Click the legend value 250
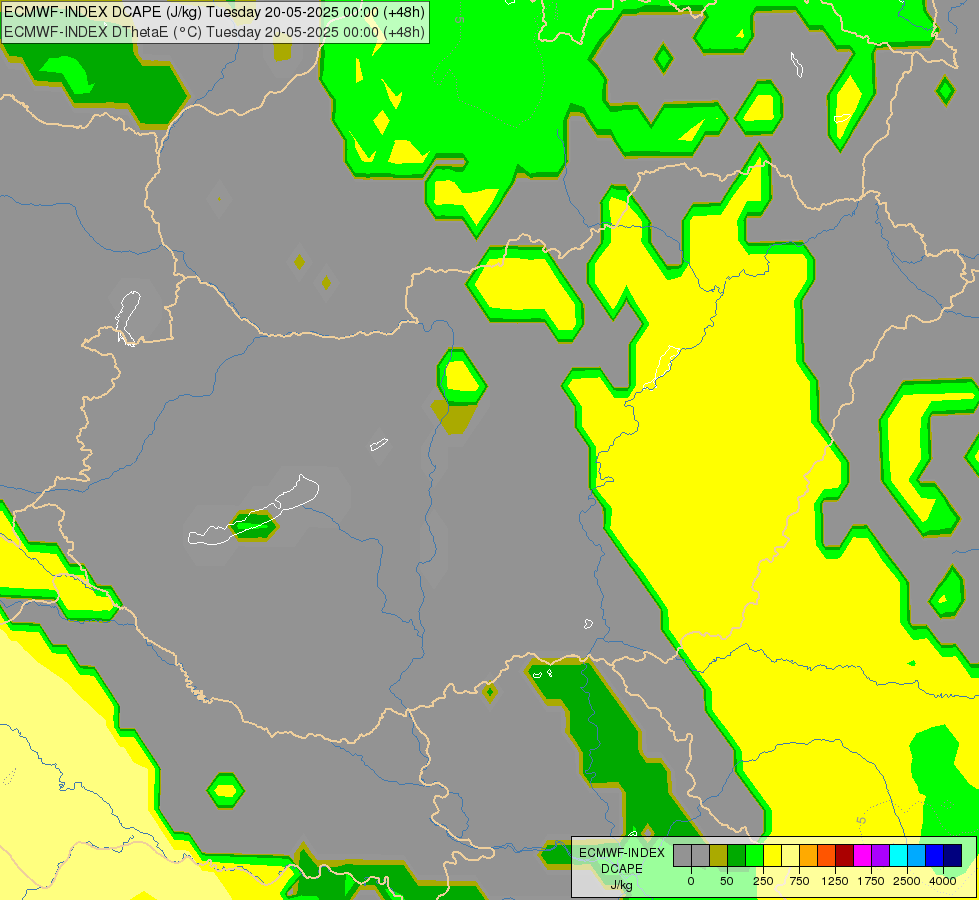The height and width of the screenshot is (900, 979). pos(763,881)
